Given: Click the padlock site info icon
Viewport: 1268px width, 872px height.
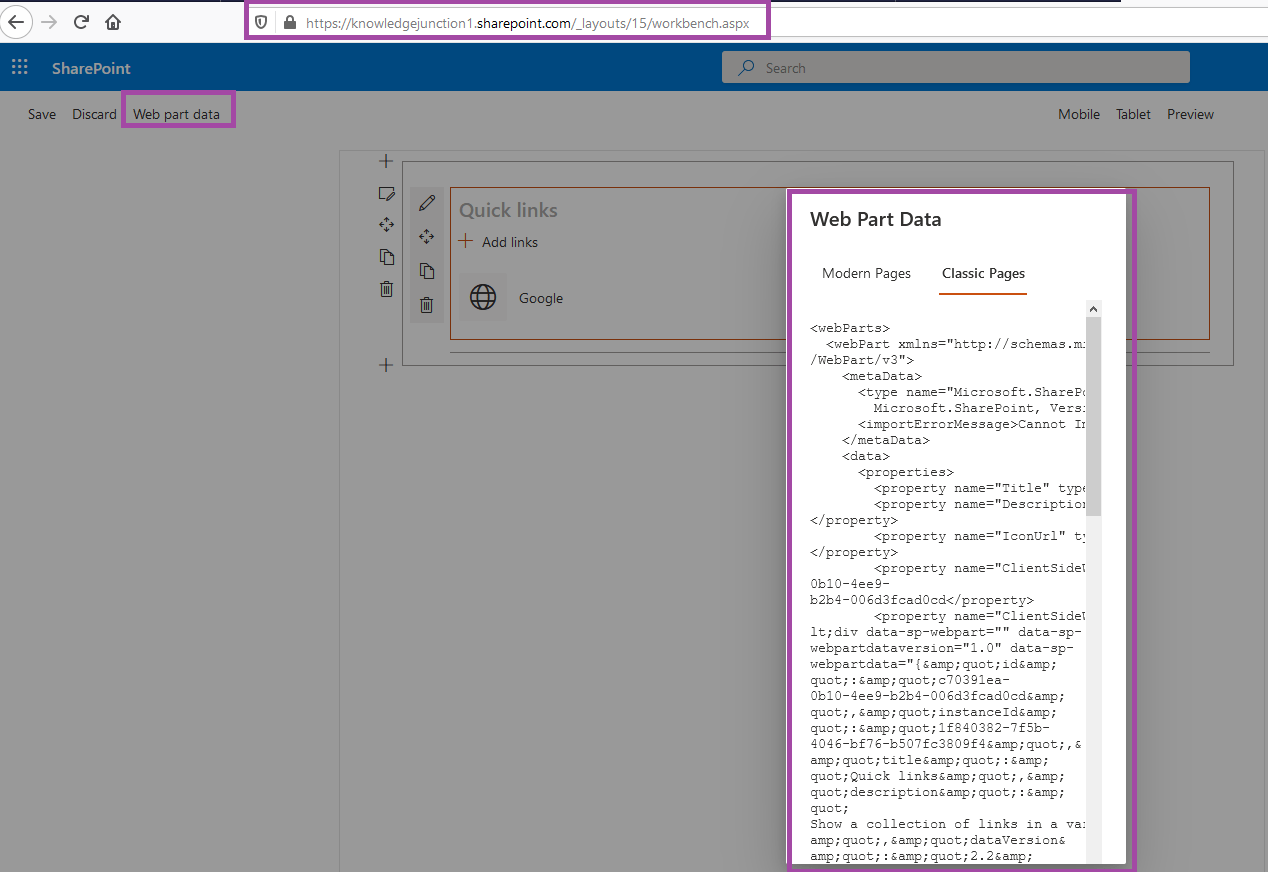Looking at the screenshot, I should point(290,22).
